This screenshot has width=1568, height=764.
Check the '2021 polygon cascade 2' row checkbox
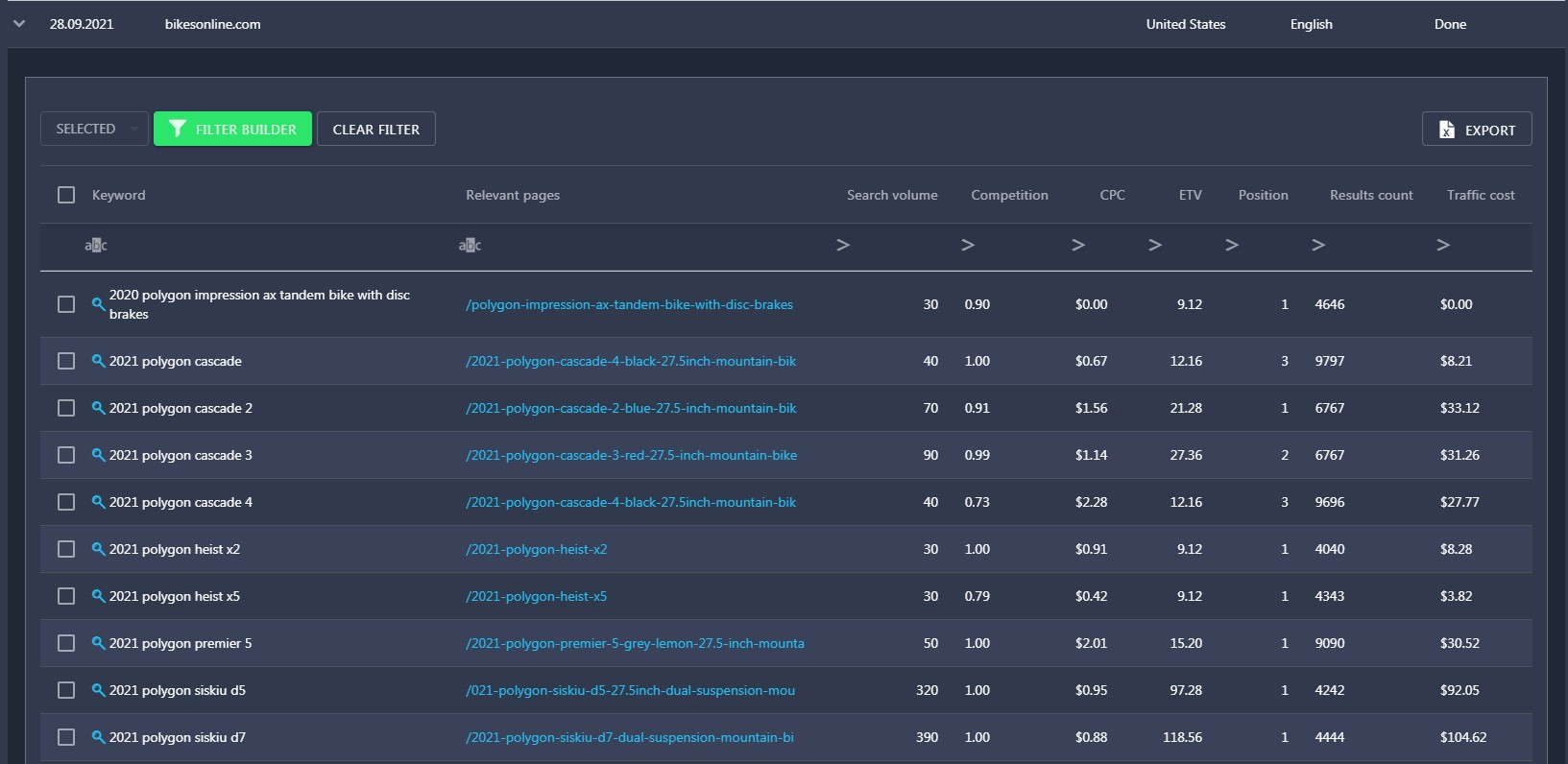[x=66, y=408]
